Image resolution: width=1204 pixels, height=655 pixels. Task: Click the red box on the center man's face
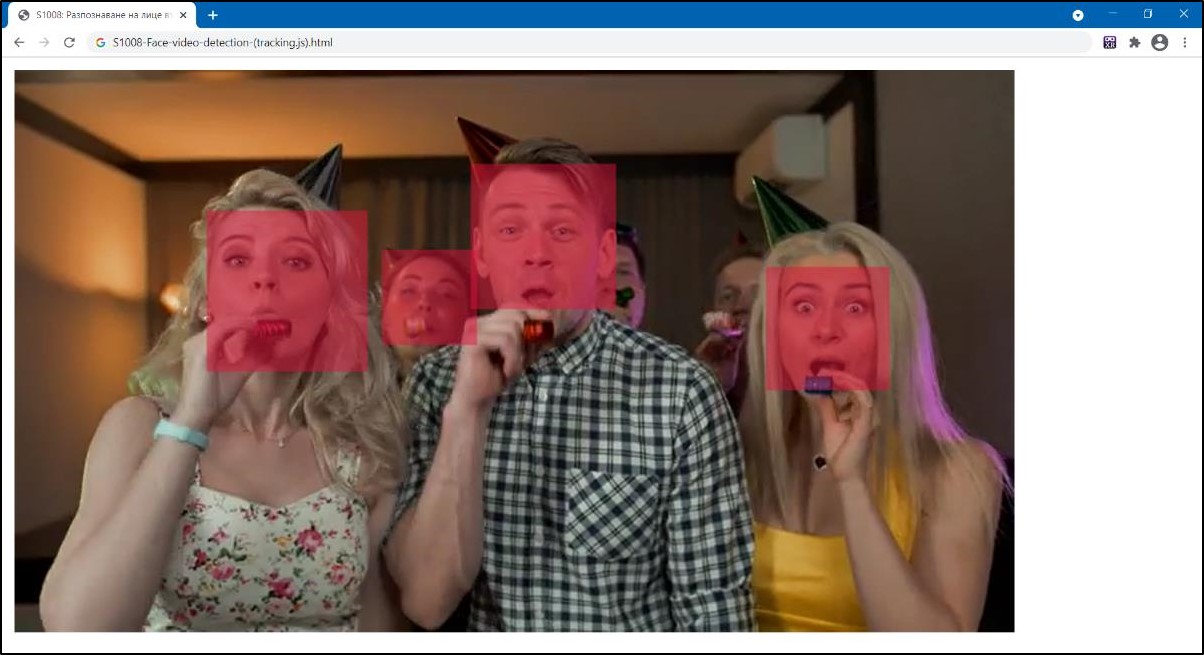coord(543,236)
